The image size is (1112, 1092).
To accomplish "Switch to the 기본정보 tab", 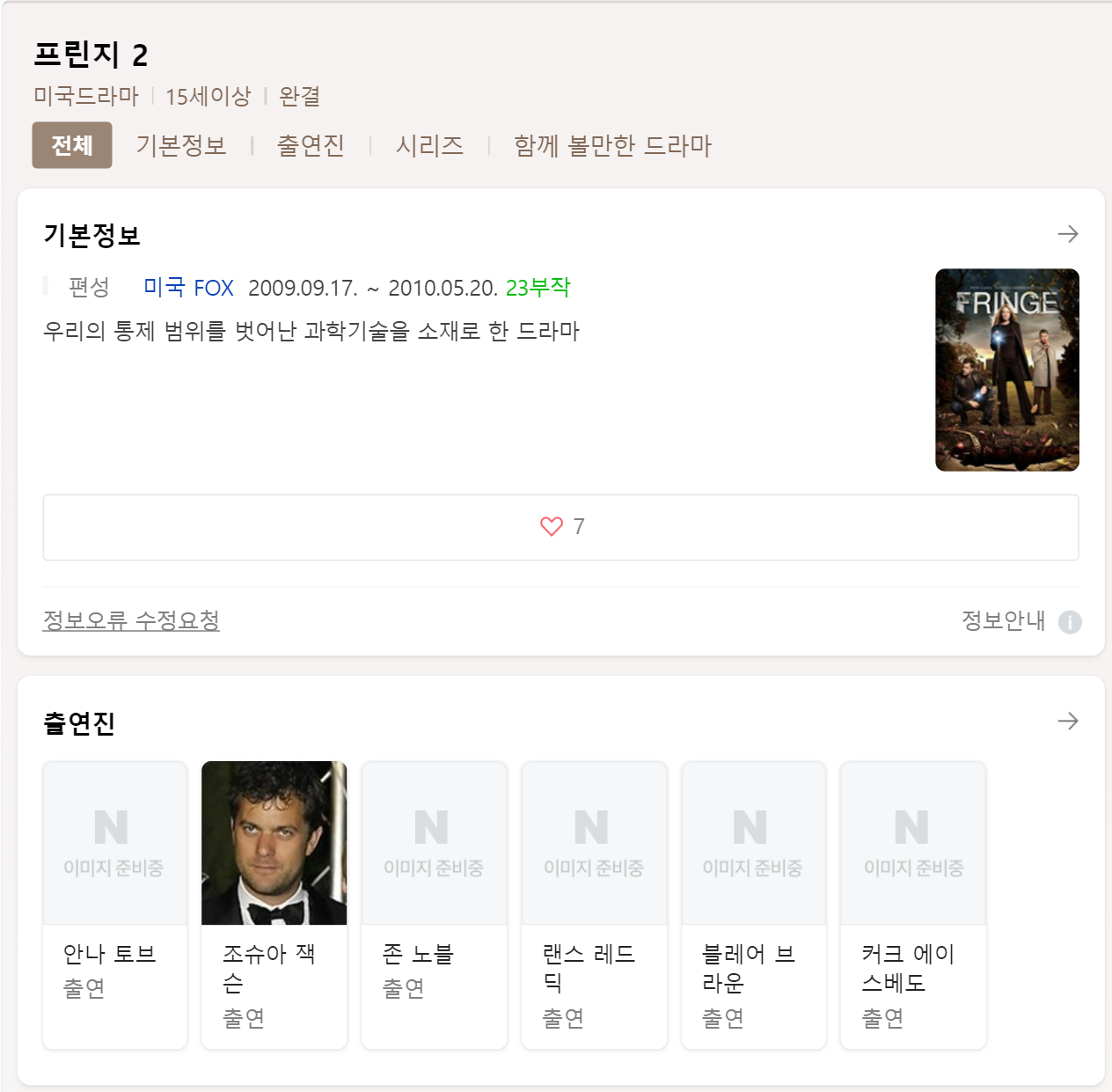I will (x=181, y=145).
